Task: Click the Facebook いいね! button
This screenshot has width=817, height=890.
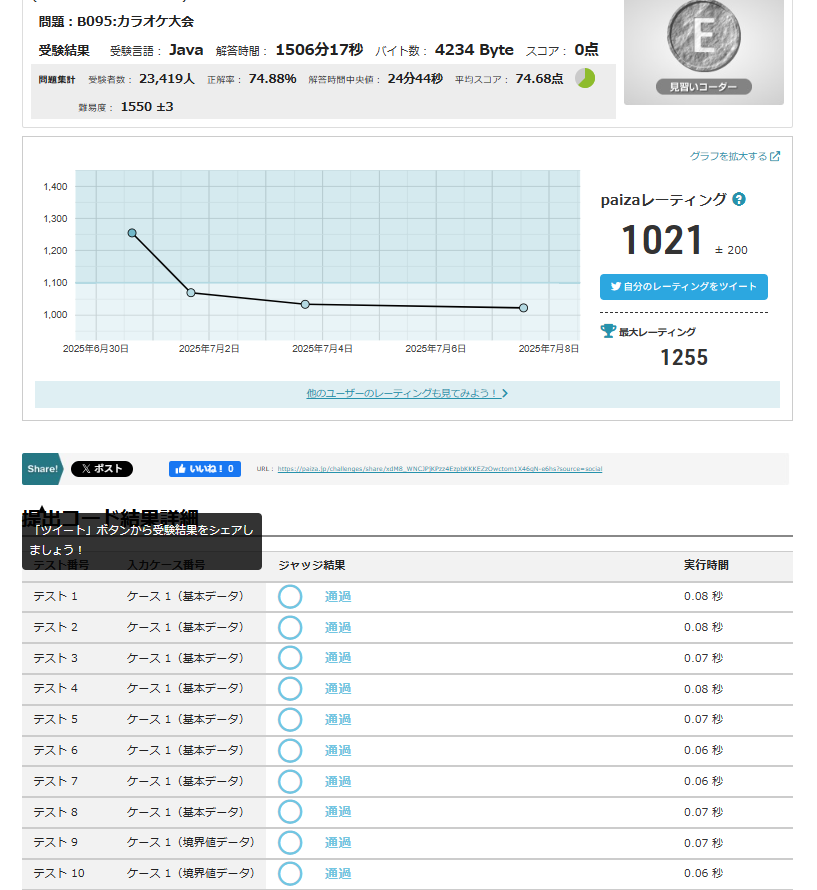Action: pos(205,469)
